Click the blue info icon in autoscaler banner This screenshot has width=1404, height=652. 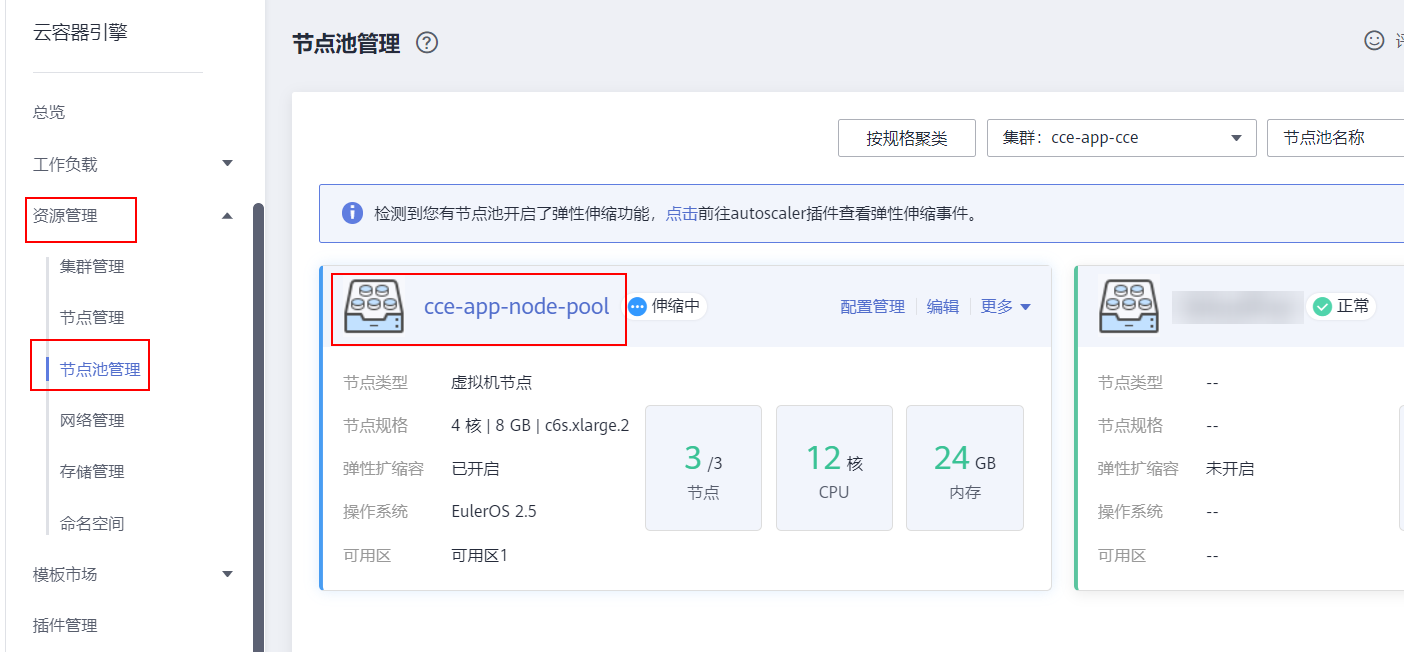[x=351, y=212]
